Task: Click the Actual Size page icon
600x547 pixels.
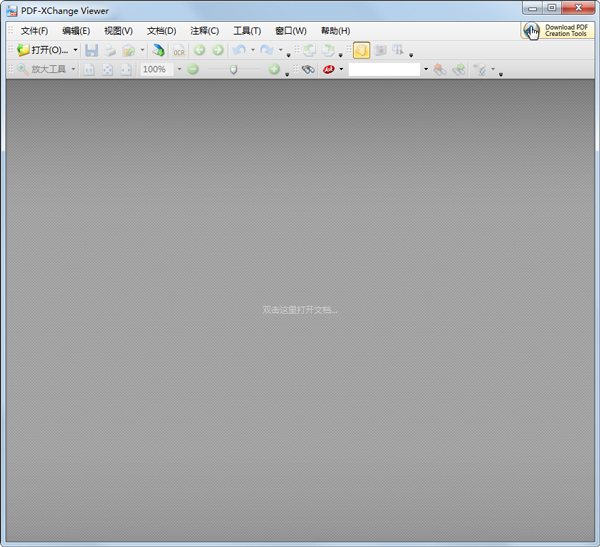Action: pos(89,69)
